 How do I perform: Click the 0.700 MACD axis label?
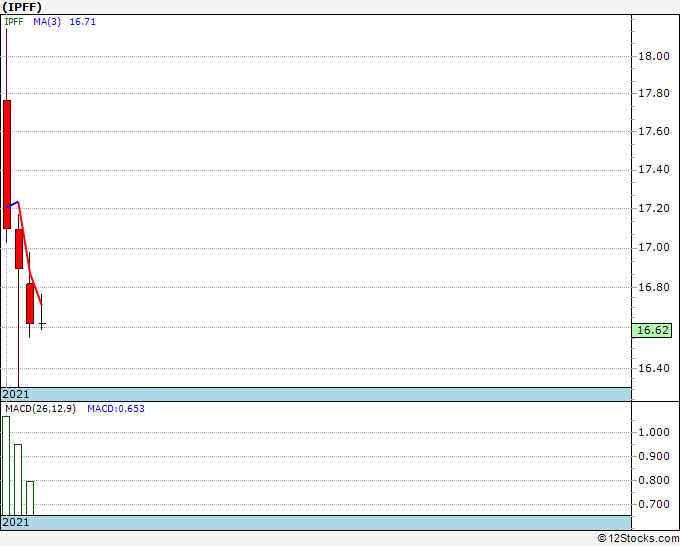click(x=654, y=504)
